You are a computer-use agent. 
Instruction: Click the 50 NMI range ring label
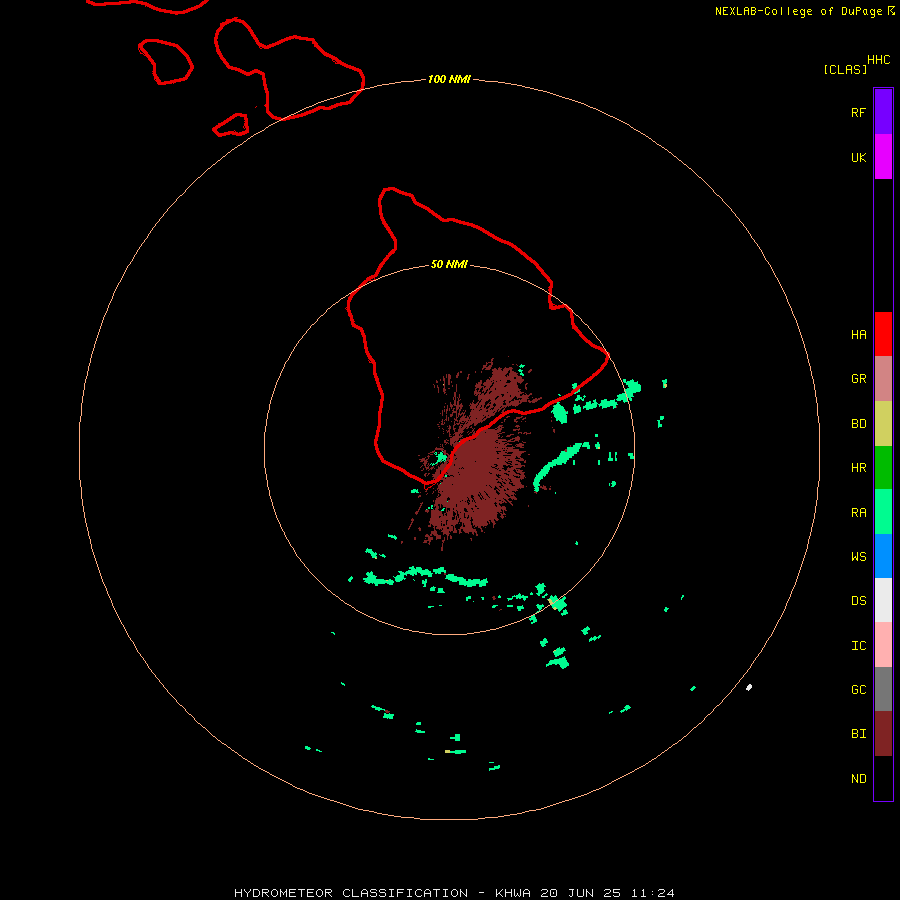click(449, 265)
